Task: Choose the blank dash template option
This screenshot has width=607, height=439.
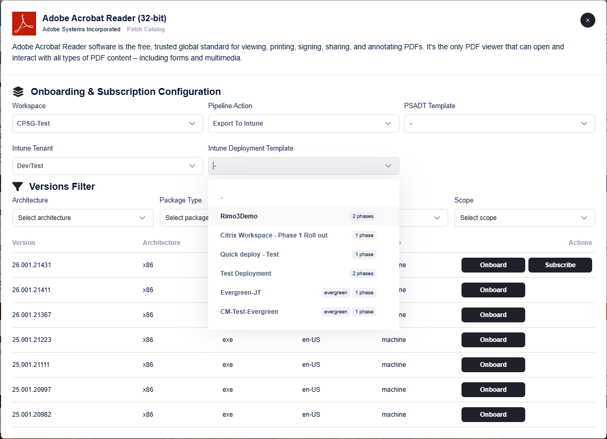Action: point(304,197)
